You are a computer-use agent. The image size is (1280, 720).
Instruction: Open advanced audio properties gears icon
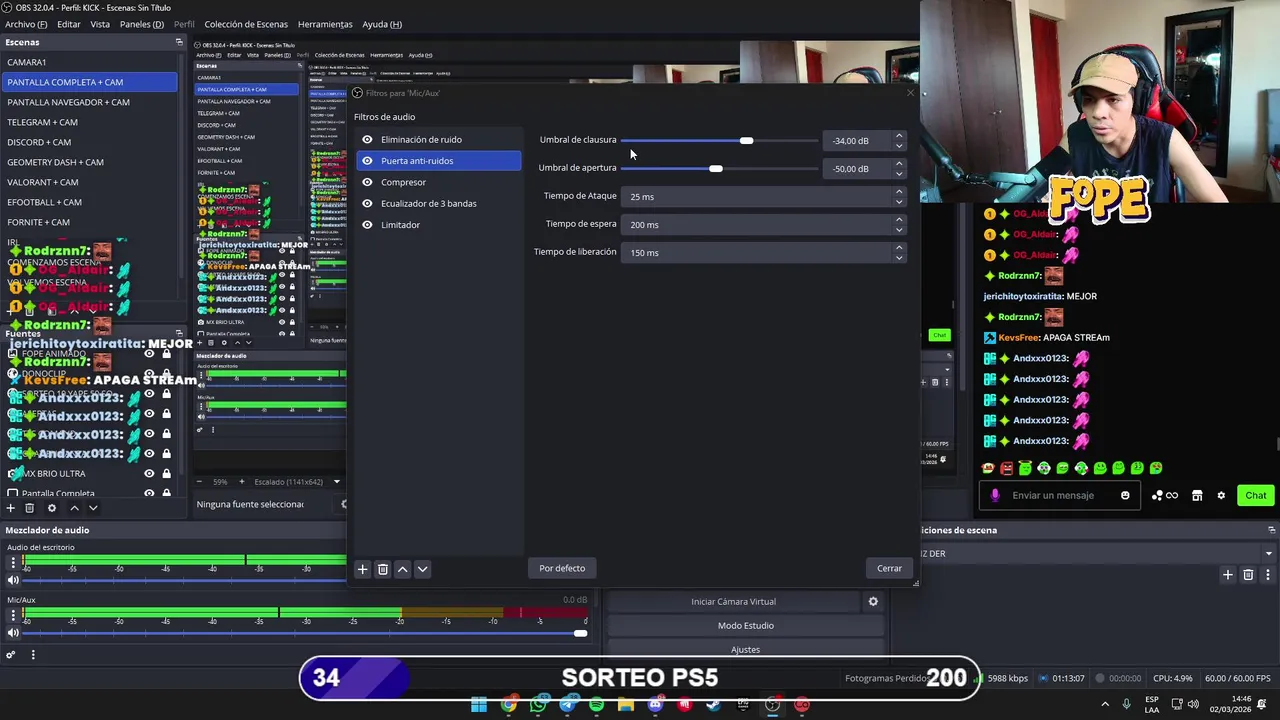(x=11, y=655)
